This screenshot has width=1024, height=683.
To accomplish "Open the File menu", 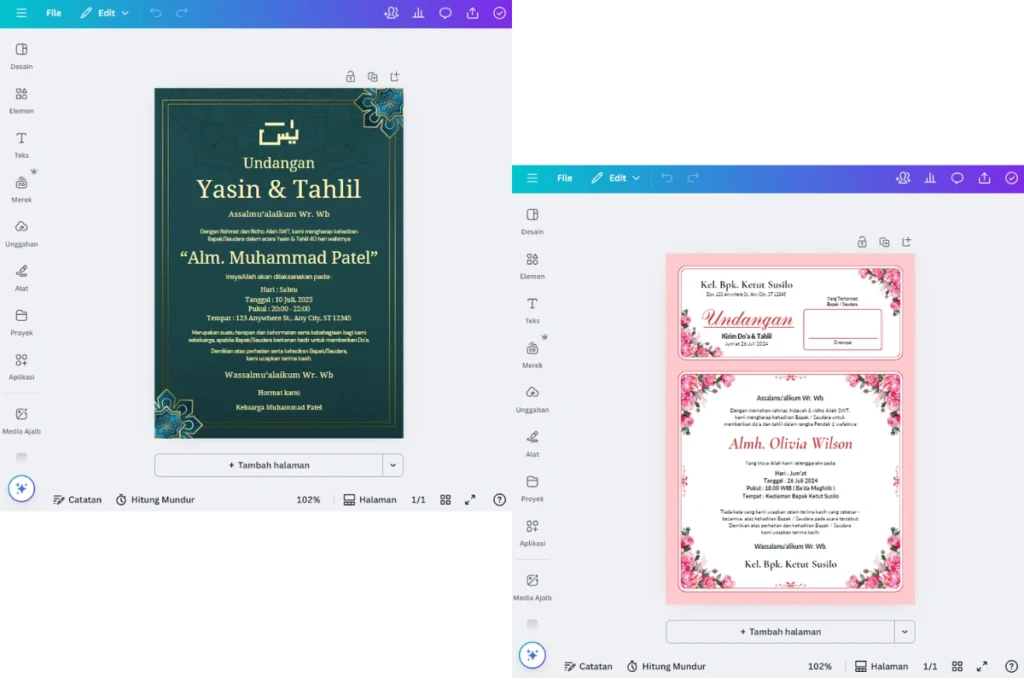I will pos(53,13).
